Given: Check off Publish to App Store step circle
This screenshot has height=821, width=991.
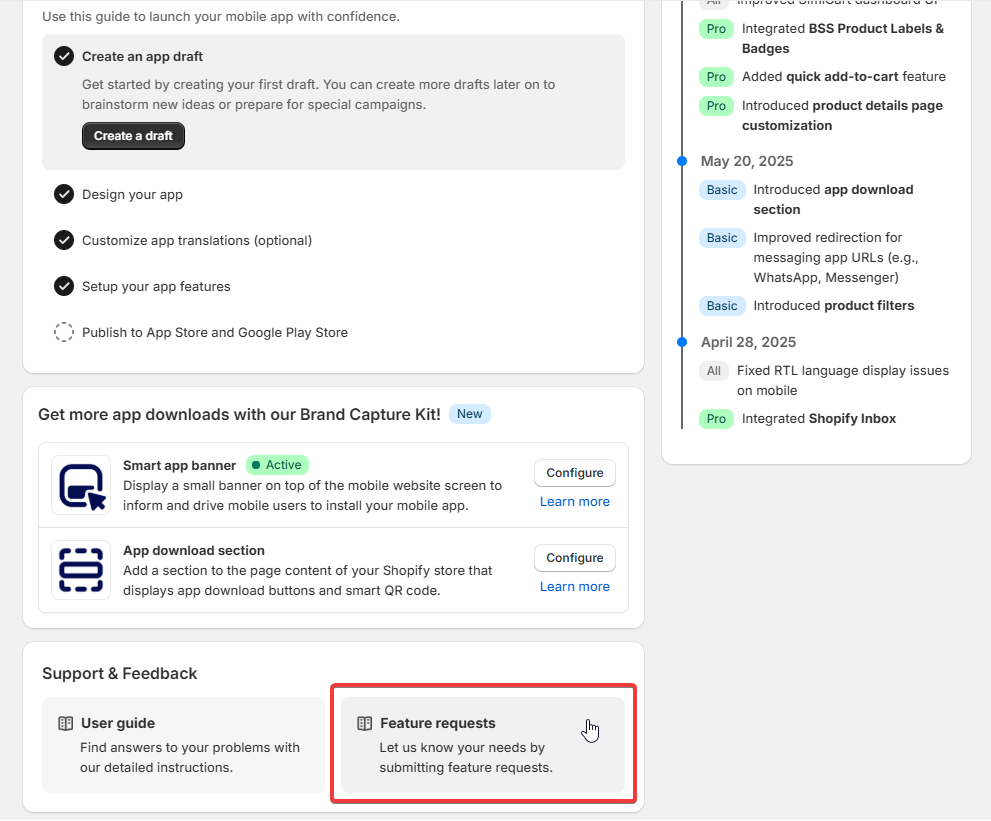Looking at the screenshot, I should pyautogui.click(x=64, y=332).
